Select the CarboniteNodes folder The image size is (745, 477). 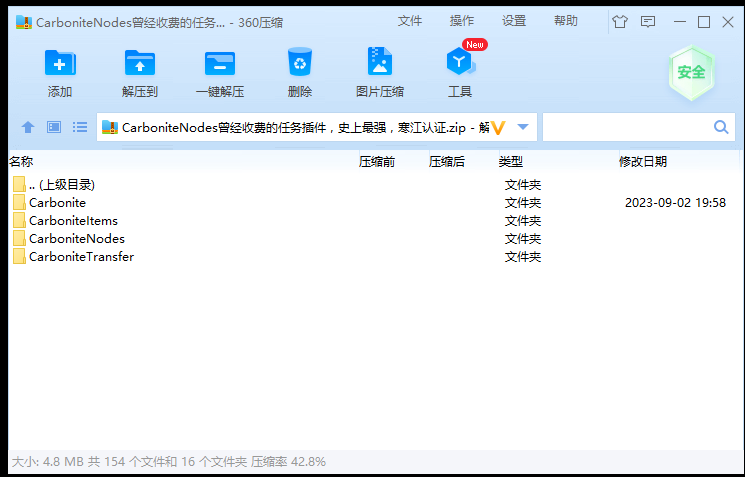click(x=76, y=239)
